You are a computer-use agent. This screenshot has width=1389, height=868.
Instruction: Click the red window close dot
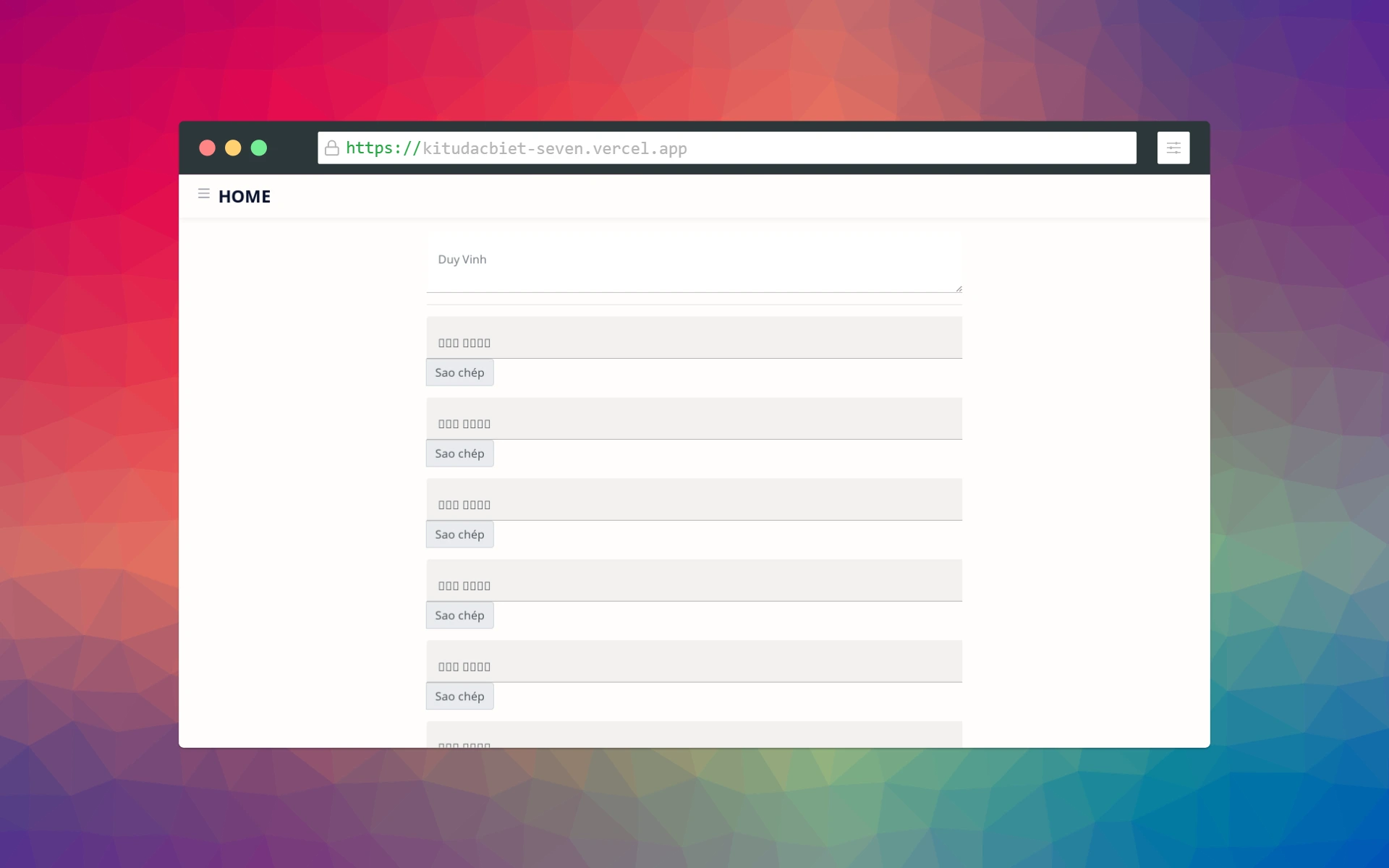tap(208, 148)
